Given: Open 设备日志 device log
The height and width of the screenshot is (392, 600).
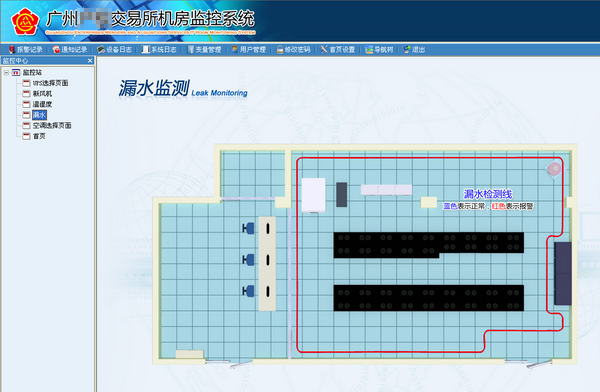Looking at the screenshot, I should click(114, 49).
